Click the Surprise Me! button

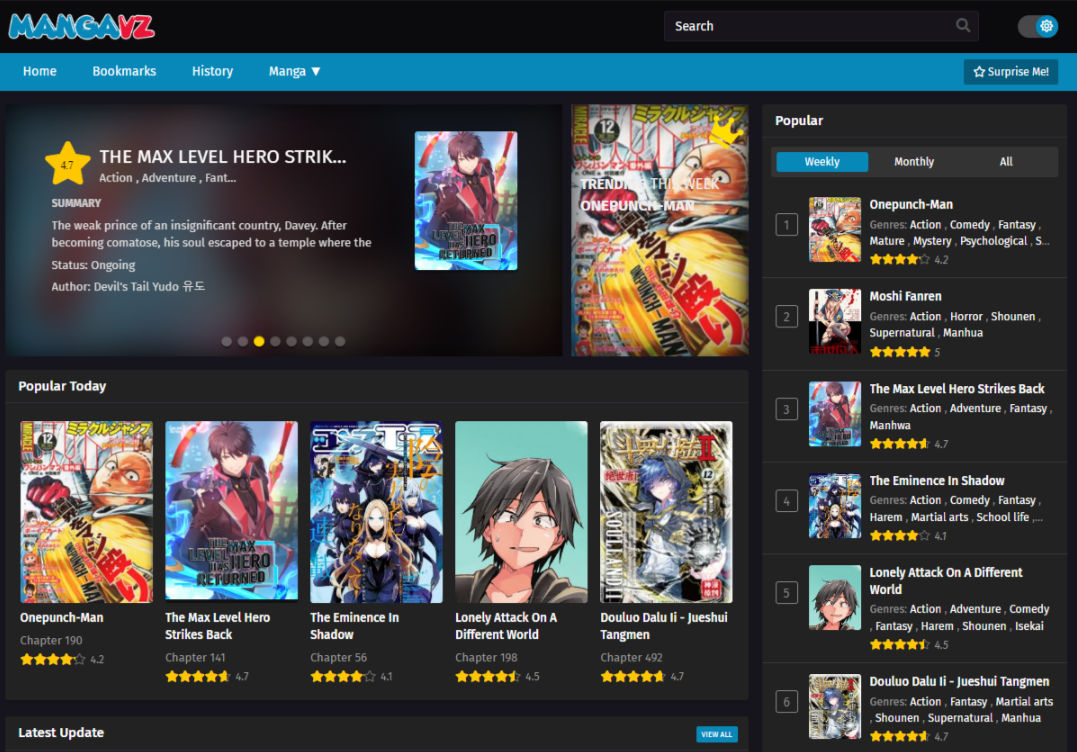coord(1011,72)
